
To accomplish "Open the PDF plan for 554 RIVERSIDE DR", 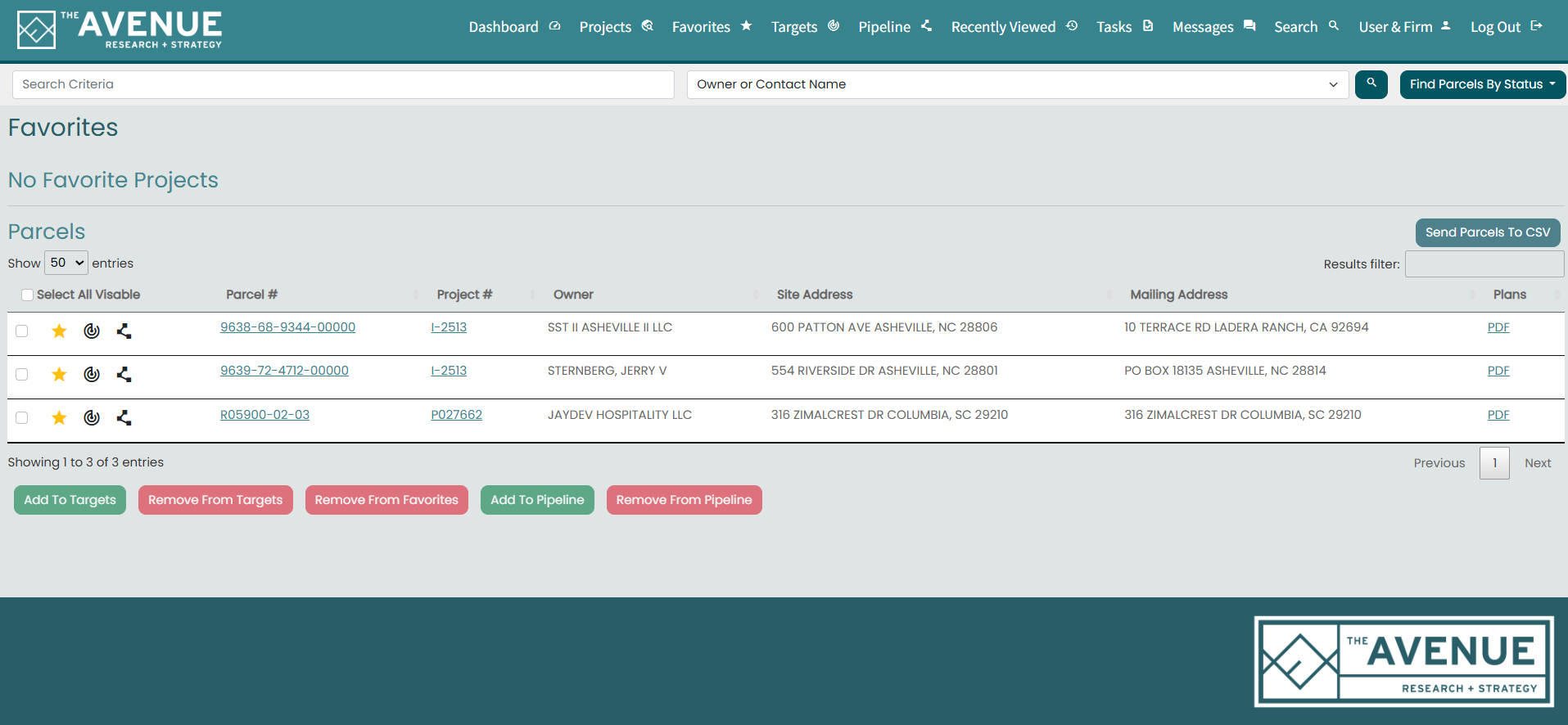I will coord(1498,371).
